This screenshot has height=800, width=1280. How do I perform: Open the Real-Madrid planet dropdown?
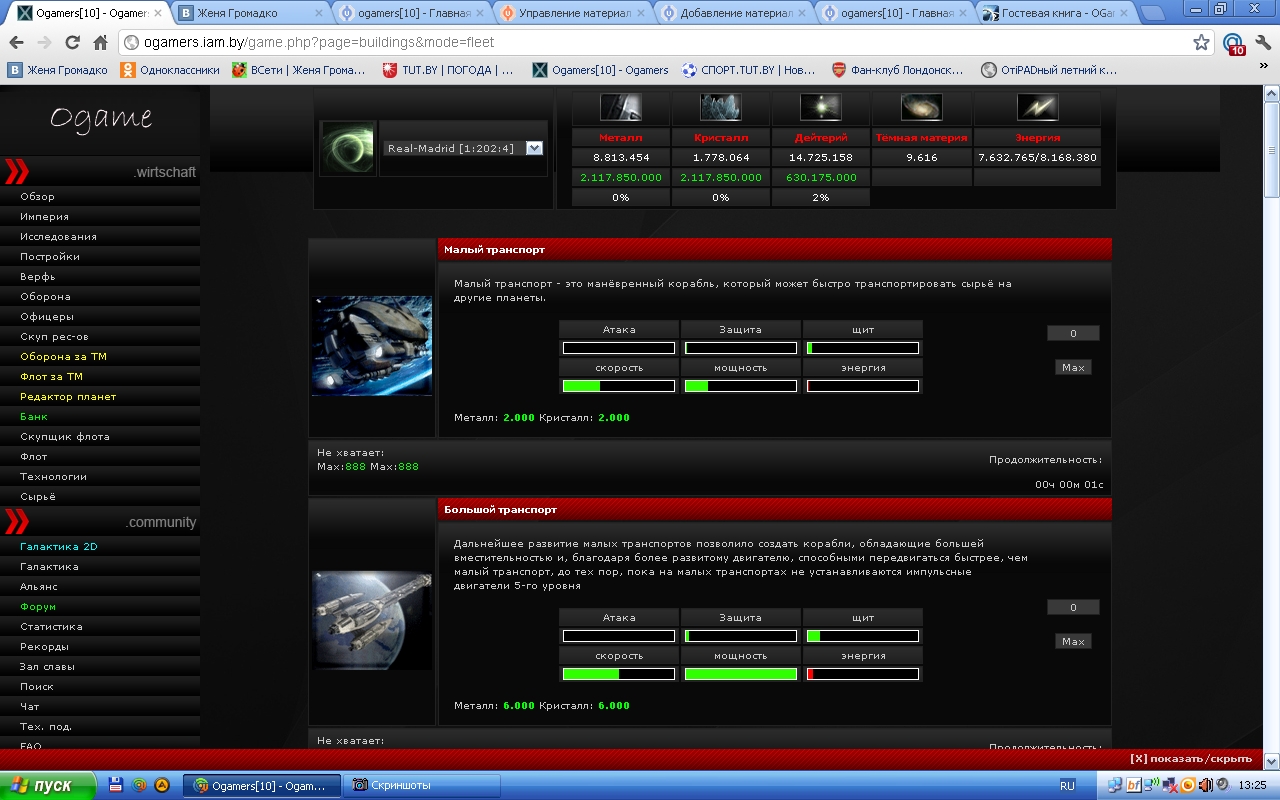pyautogui.click(x=534, y=148)
